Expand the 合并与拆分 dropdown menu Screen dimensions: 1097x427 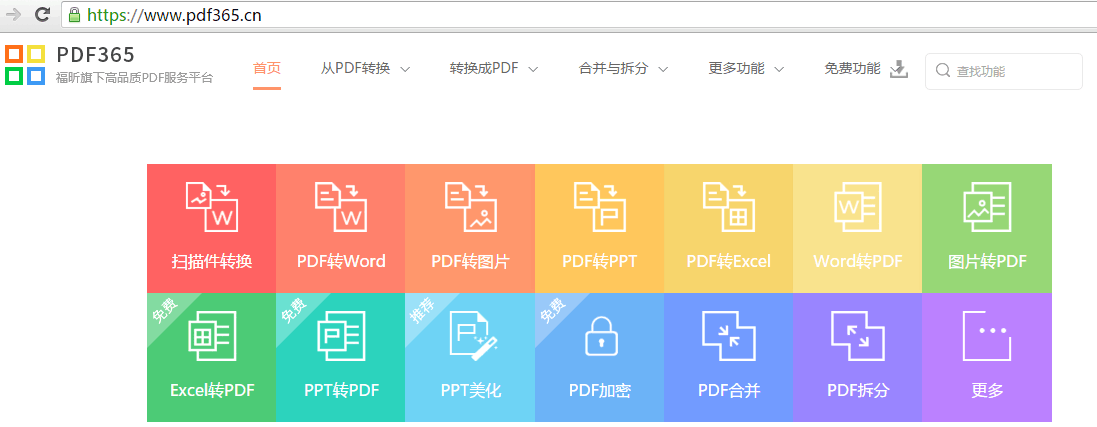[x=623, y=69]
